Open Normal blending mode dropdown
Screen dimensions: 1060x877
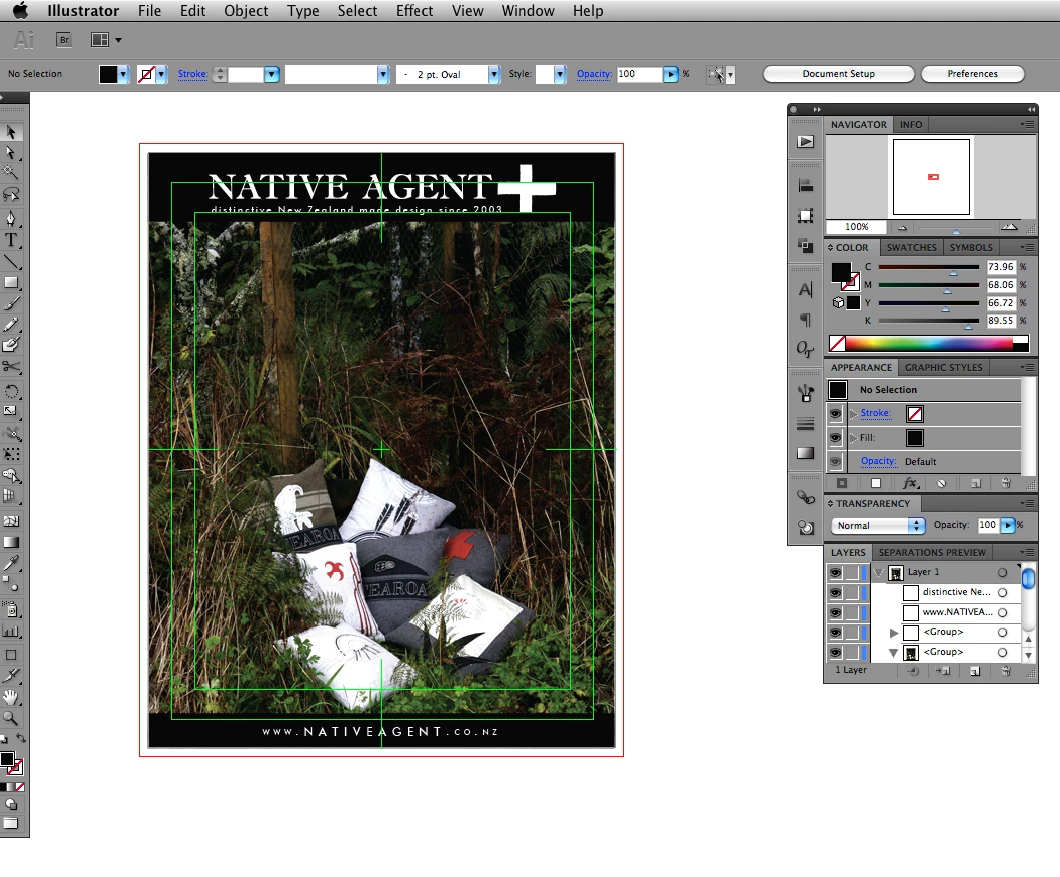coord(877,525)
